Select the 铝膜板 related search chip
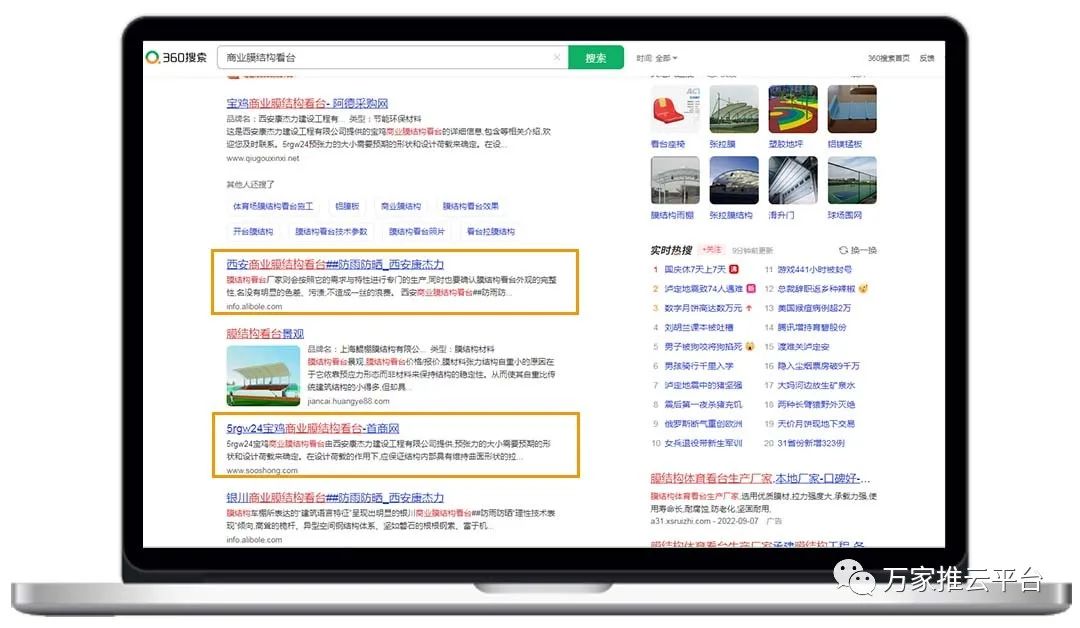Viewport: 1080px width, 628px height. (x=347, y=206)
